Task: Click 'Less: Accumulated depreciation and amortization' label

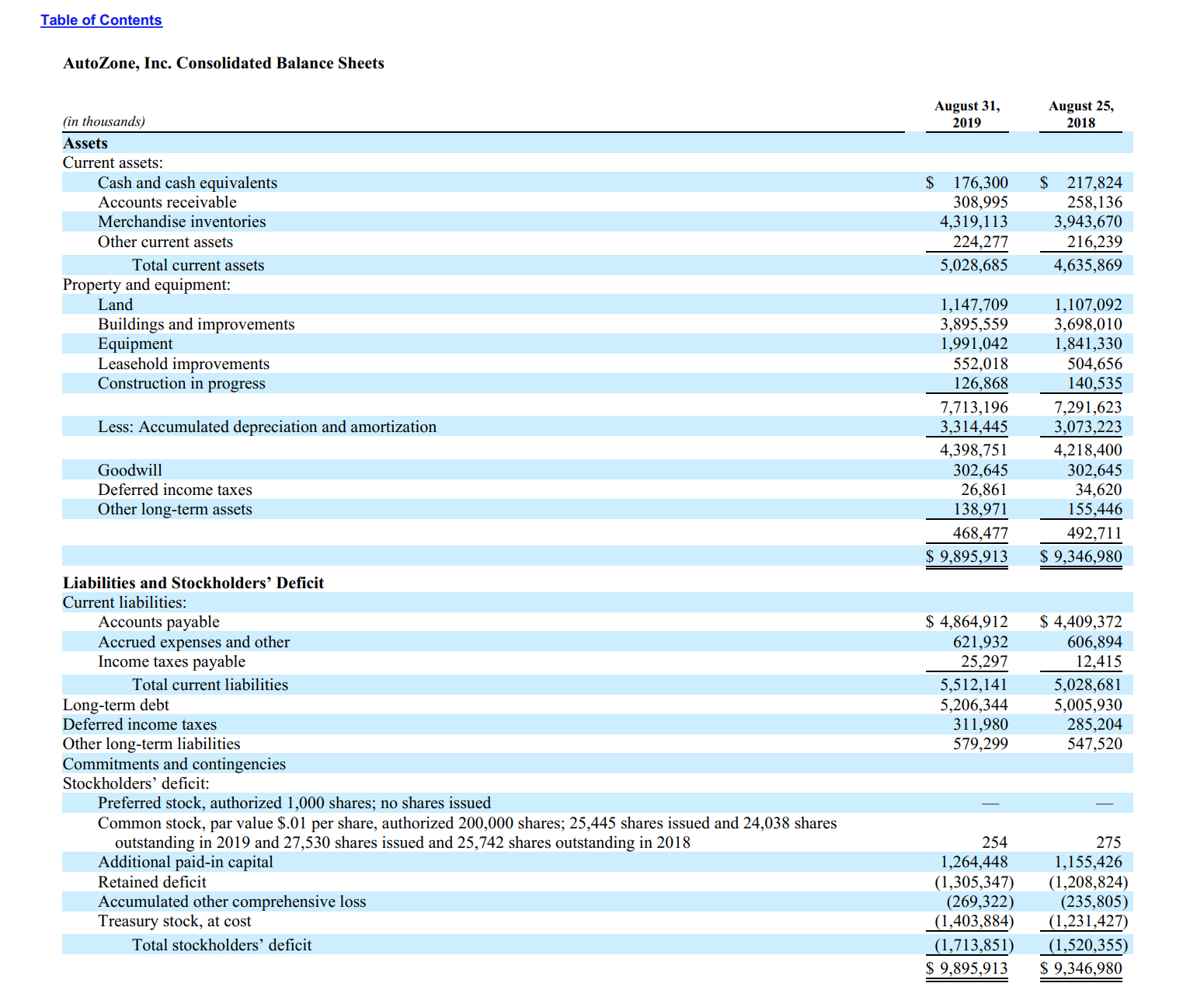Action: (x=267, y=427)
